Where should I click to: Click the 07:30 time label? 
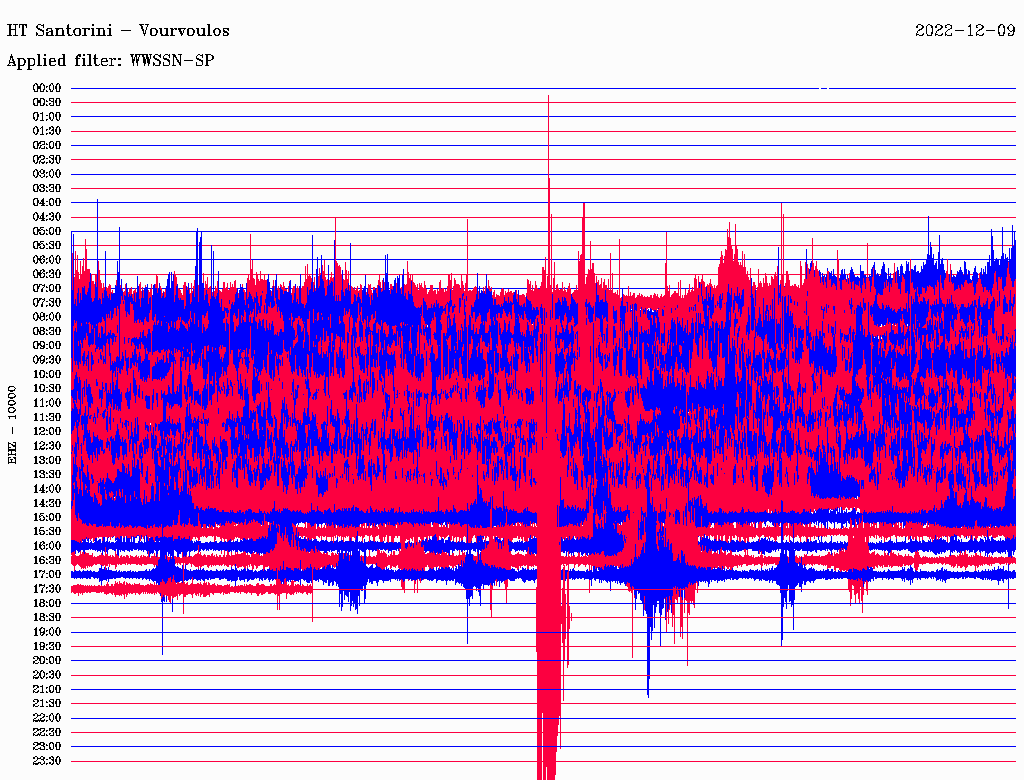coord(47,303)
